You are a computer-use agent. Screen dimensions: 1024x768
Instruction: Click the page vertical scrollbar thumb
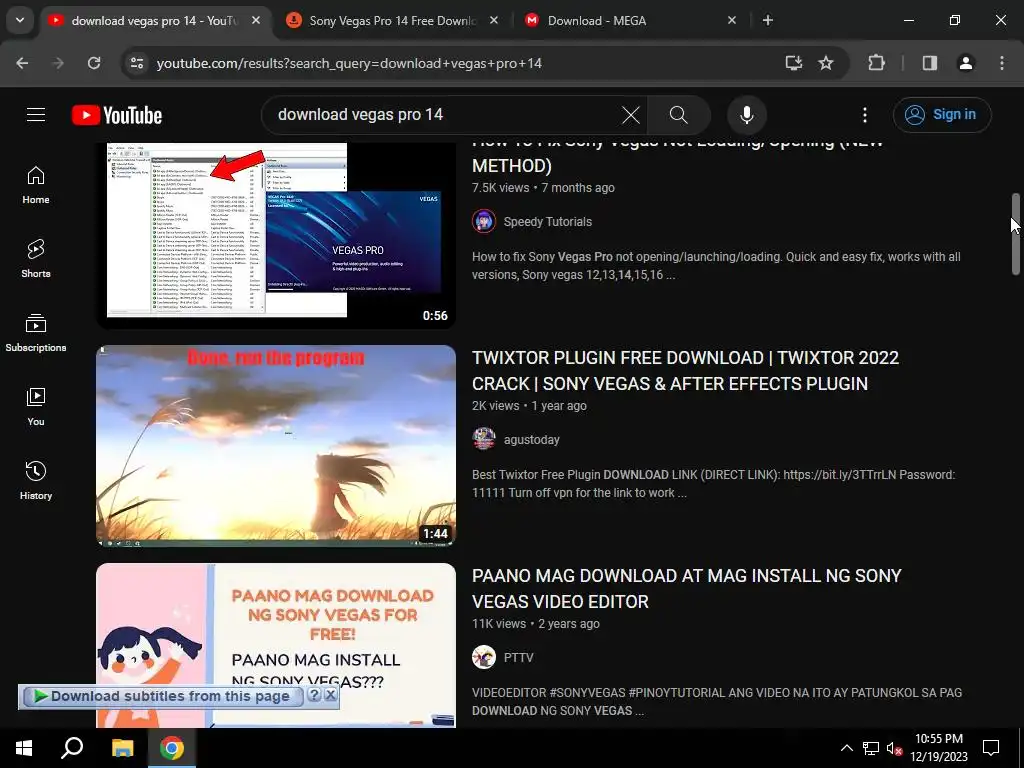(1015, 234)
